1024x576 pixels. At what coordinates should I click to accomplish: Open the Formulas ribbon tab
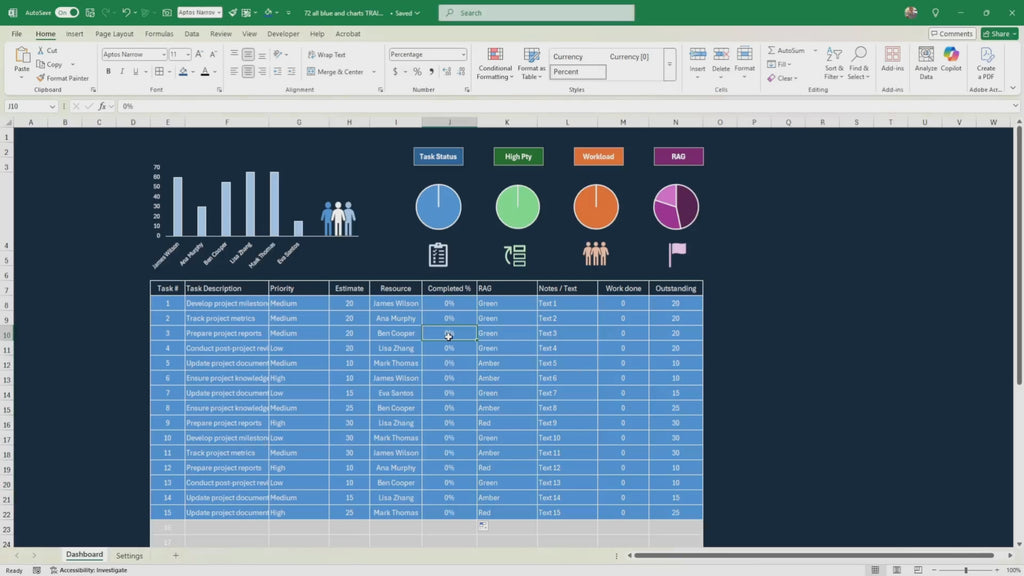(159, 34)
